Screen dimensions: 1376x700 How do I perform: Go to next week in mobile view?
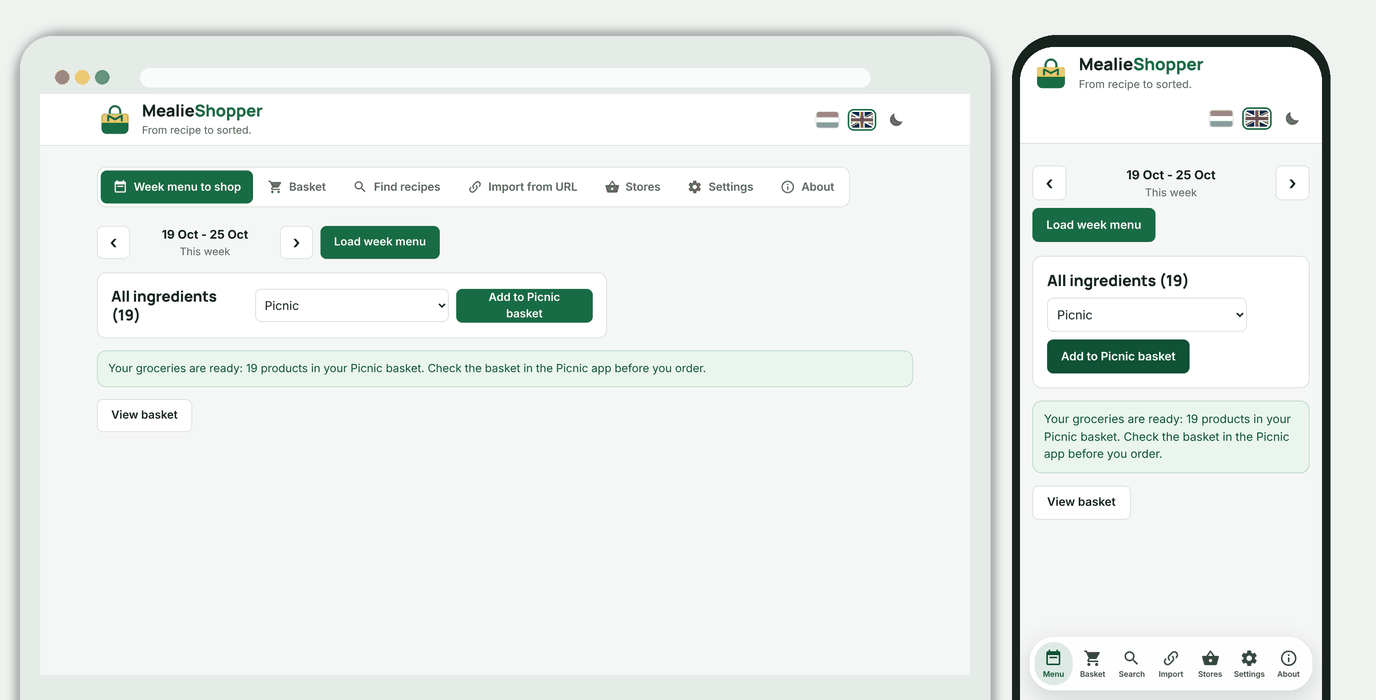coord(1292,183)
